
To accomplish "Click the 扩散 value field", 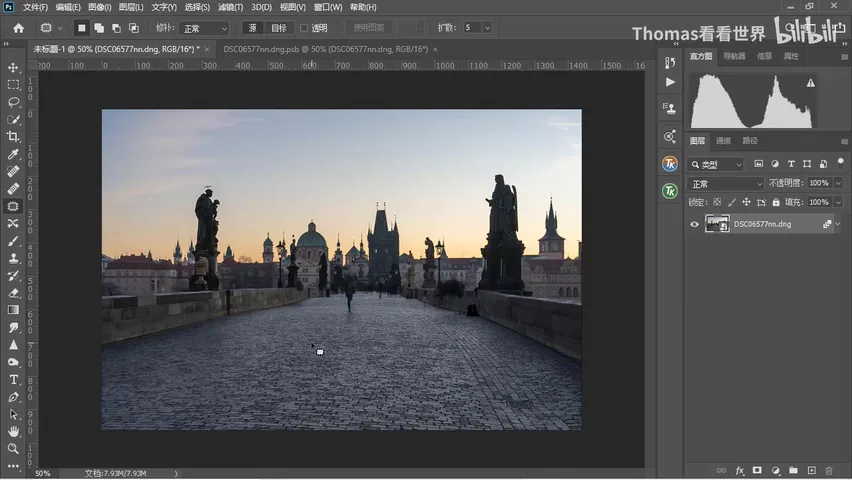I will [471, 28].
